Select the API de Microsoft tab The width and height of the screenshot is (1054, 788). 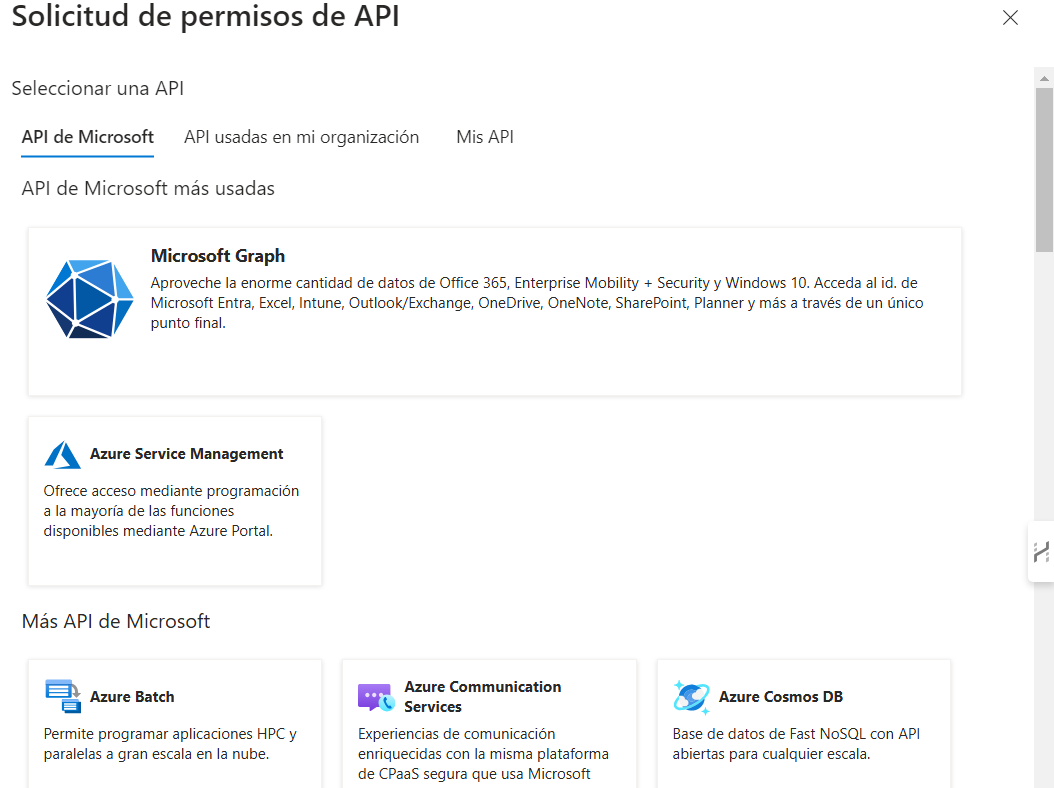click(x=87, y=137)
